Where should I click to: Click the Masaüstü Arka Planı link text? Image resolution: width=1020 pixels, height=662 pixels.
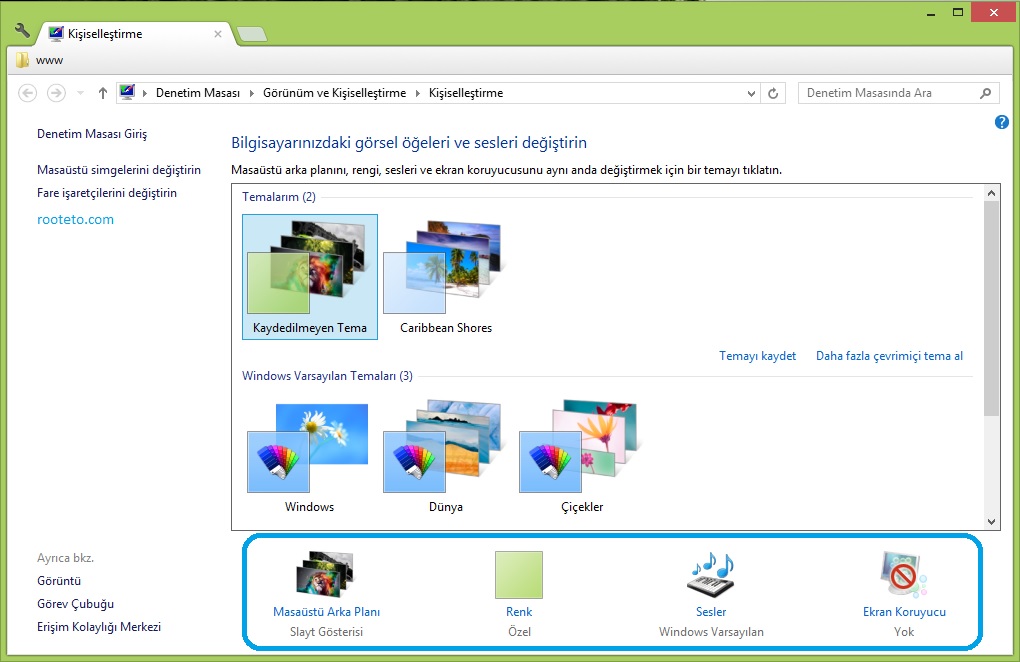[327, 612]
